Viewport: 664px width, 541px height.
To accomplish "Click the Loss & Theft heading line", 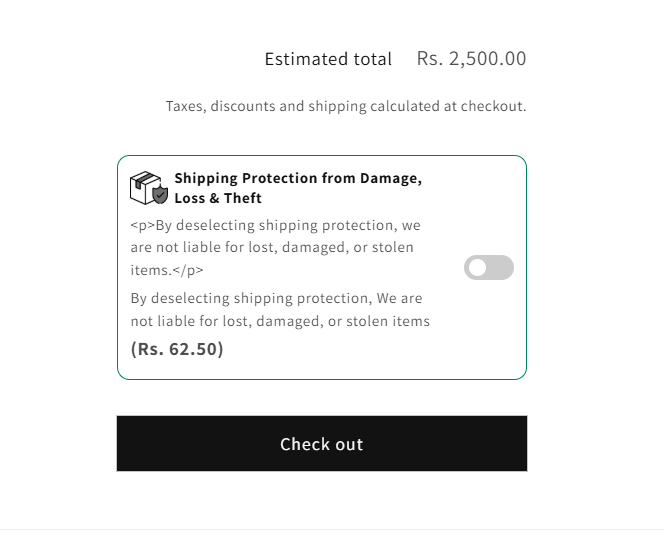I will [218, 198].
